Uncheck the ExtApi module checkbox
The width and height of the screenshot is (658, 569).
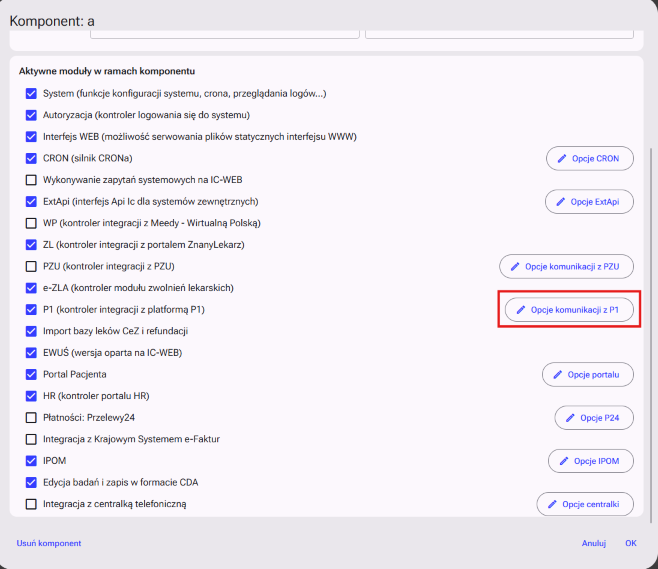[31, 201]
